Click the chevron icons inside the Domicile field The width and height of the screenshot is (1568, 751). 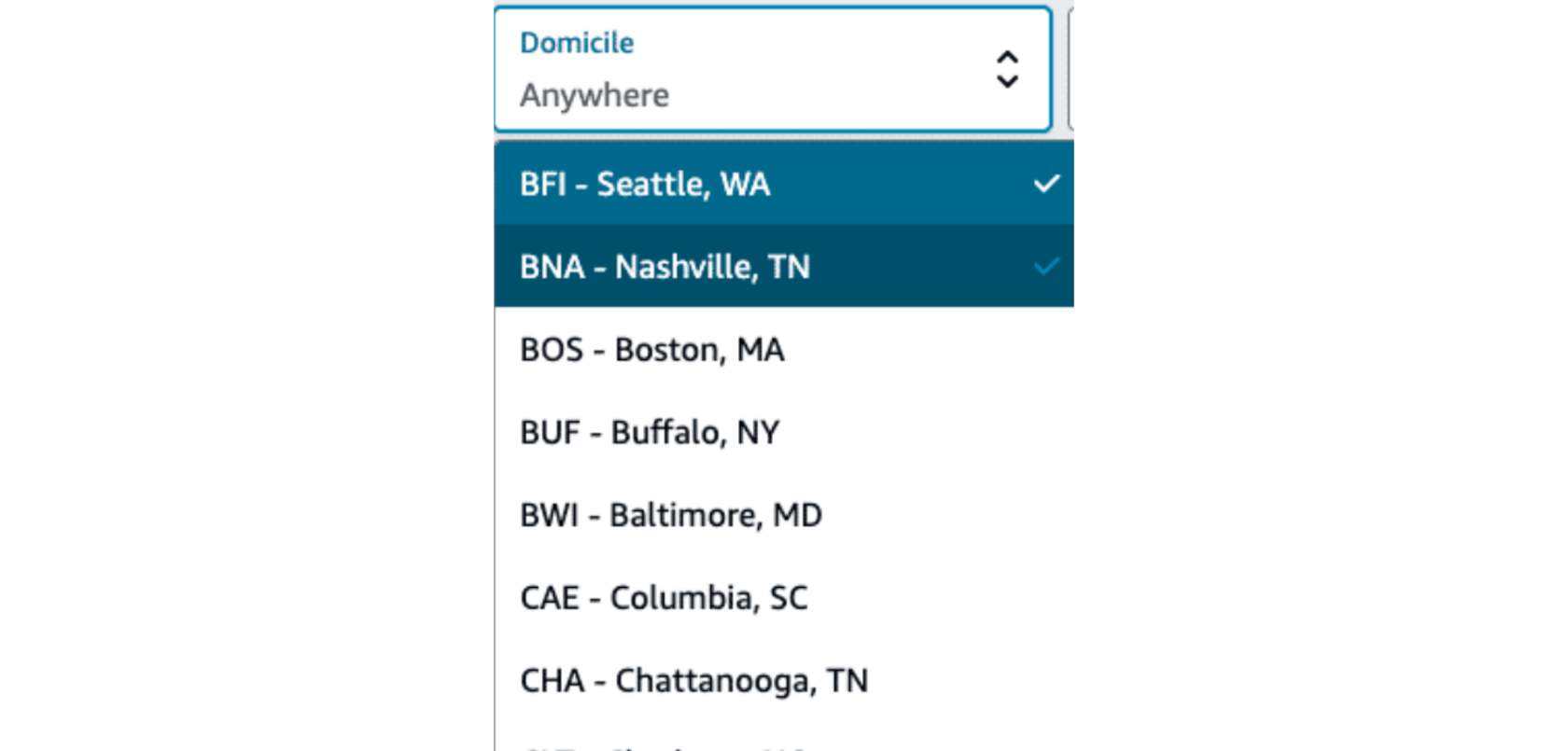(x=1009, y=67)
